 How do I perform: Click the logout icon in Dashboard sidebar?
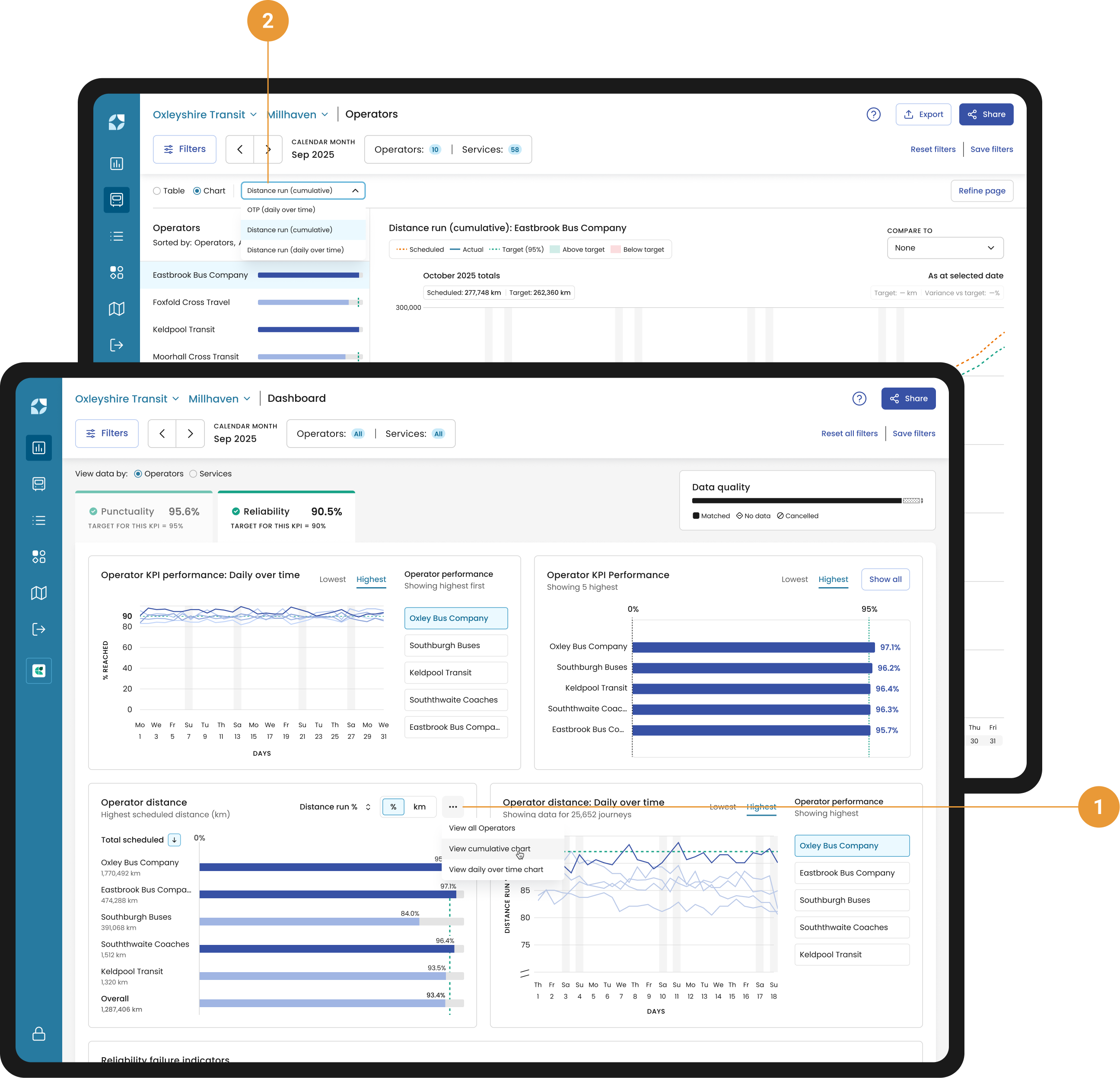click(x=39, y=630)
